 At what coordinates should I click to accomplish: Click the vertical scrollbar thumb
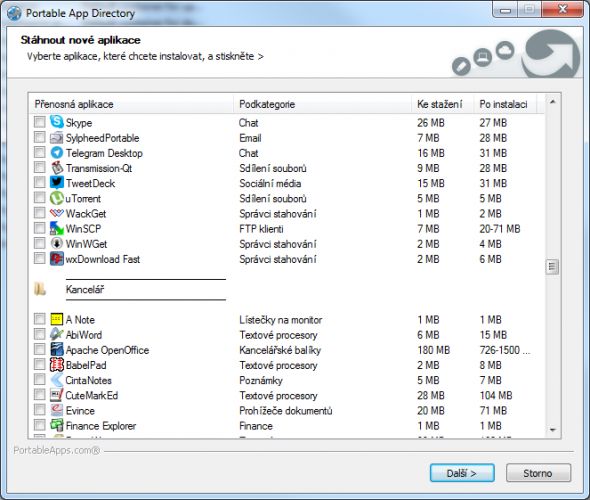[552, 267]
